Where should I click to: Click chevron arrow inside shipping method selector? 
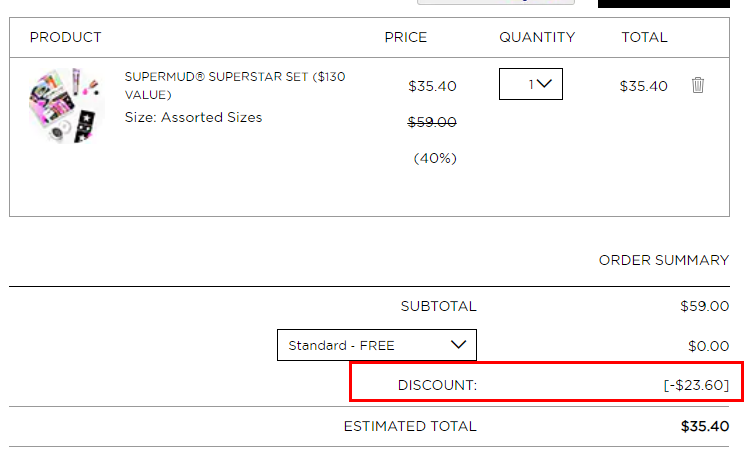pos(458,344)
